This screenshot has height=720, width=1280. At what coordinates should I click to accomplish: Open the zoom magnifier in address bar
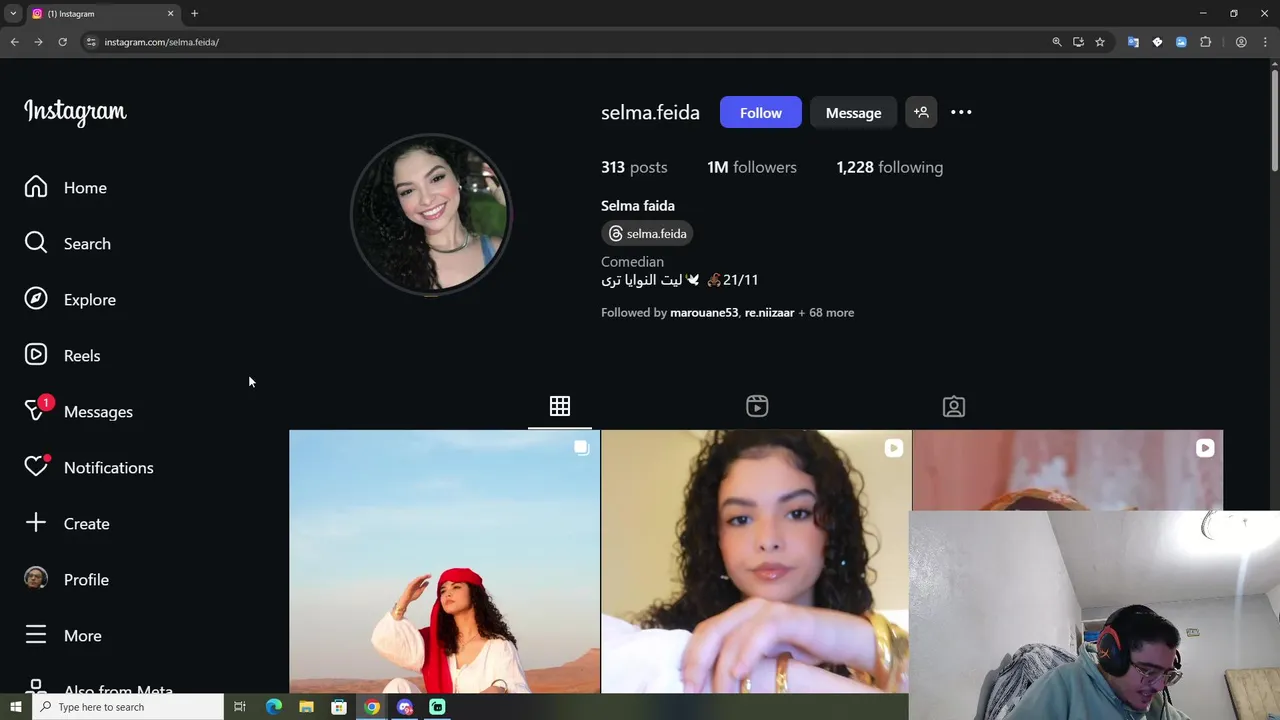[1056, 42]
